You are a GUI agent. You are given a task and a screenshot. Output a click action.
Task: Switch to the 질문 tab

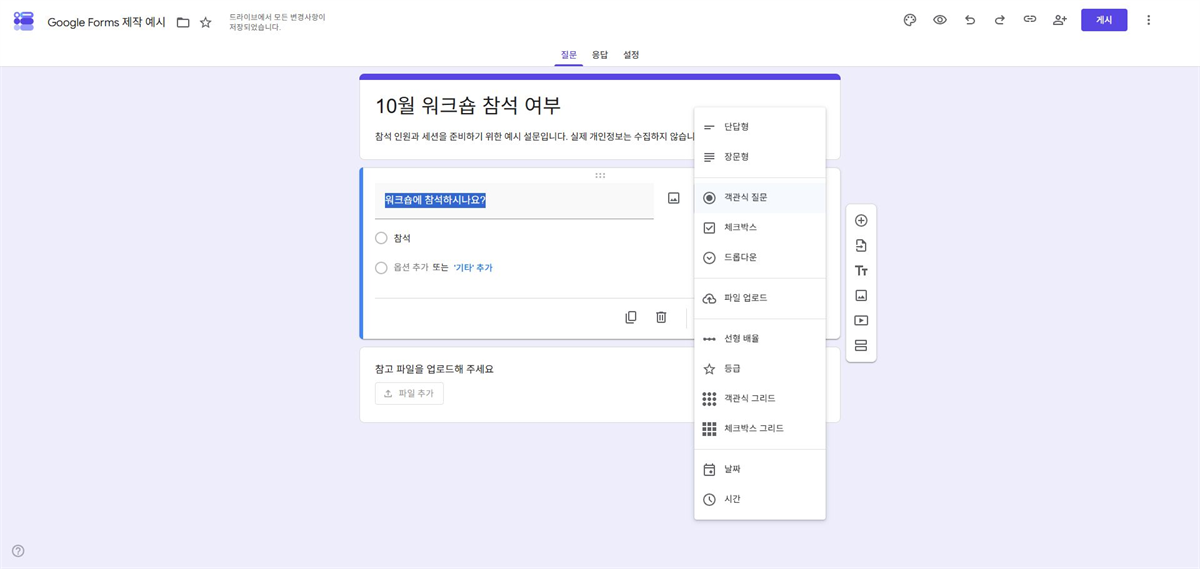pos(568,55)
